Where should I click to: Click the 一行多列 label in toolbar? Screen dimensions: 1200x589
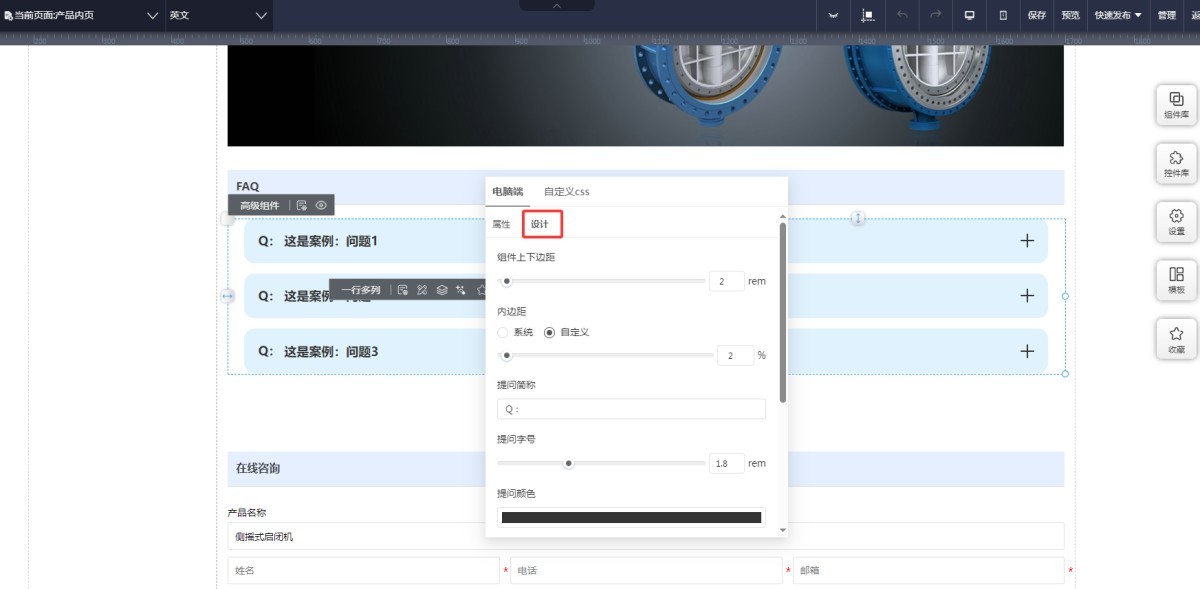point(360,290)
